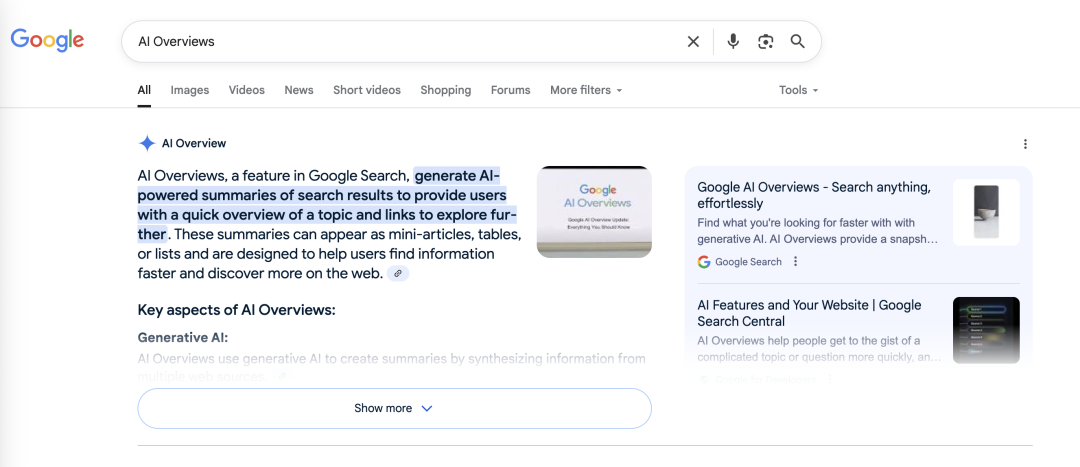This screenshot has height=467, width=1080.
Task: Click the 'AI Overview' heading label
Action: click(x=194, y=143)
